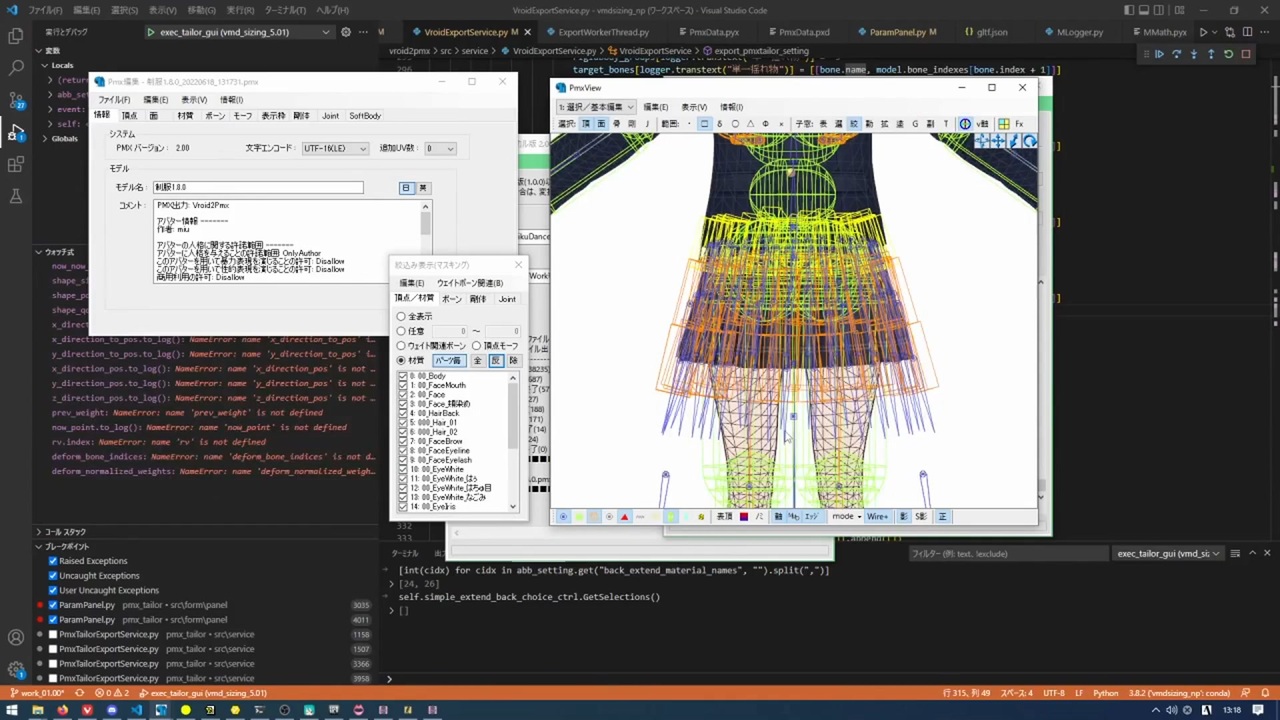Click the model name input field

click(x=258, y=187)
